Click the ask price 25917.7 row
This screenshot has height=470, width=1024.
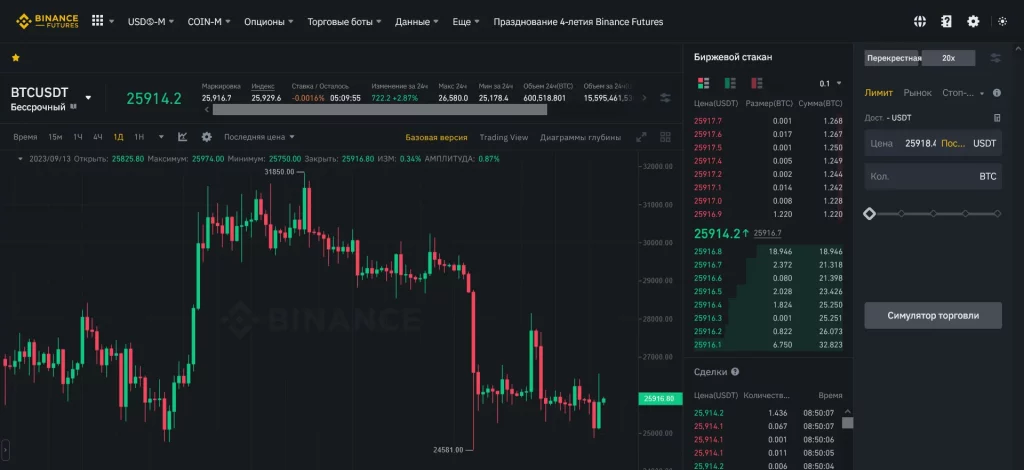pyautogui.click(x=769, y=121)
